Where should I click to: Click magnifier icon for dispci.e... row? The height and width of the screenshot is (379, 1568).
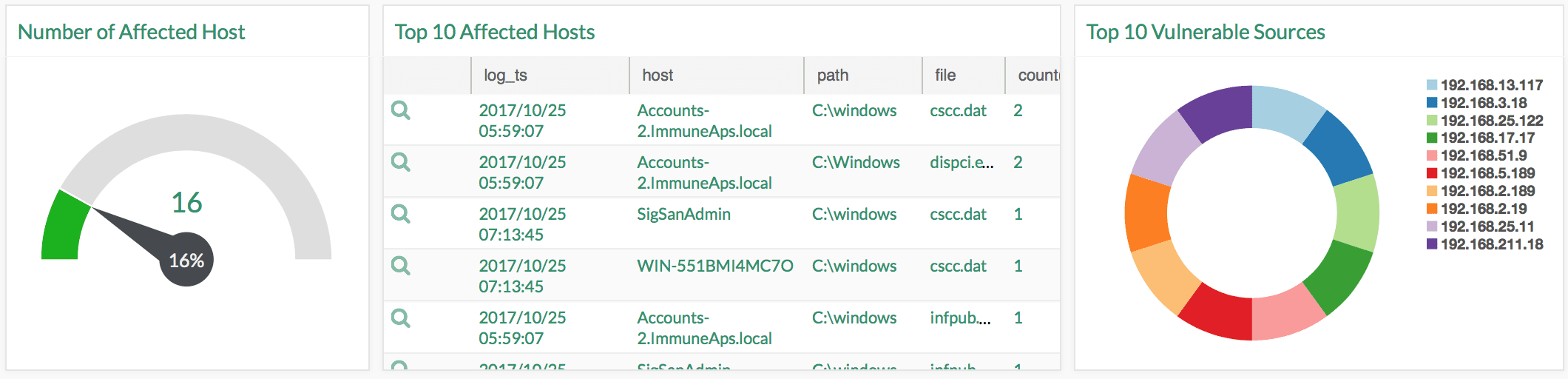(401, 162)
